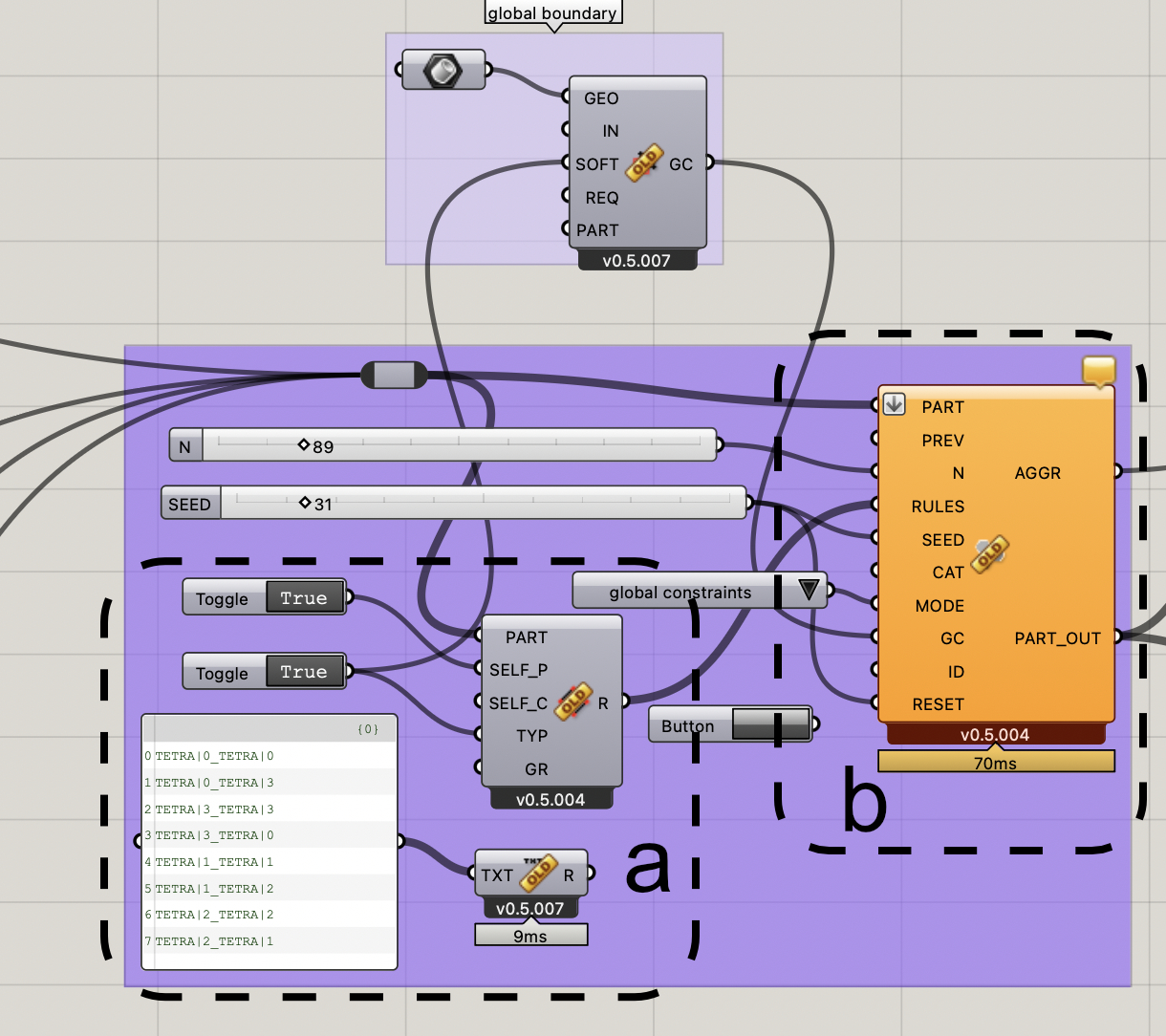Click the SOFT input parameter
1166x1036 pixels.
coord(596,164)
